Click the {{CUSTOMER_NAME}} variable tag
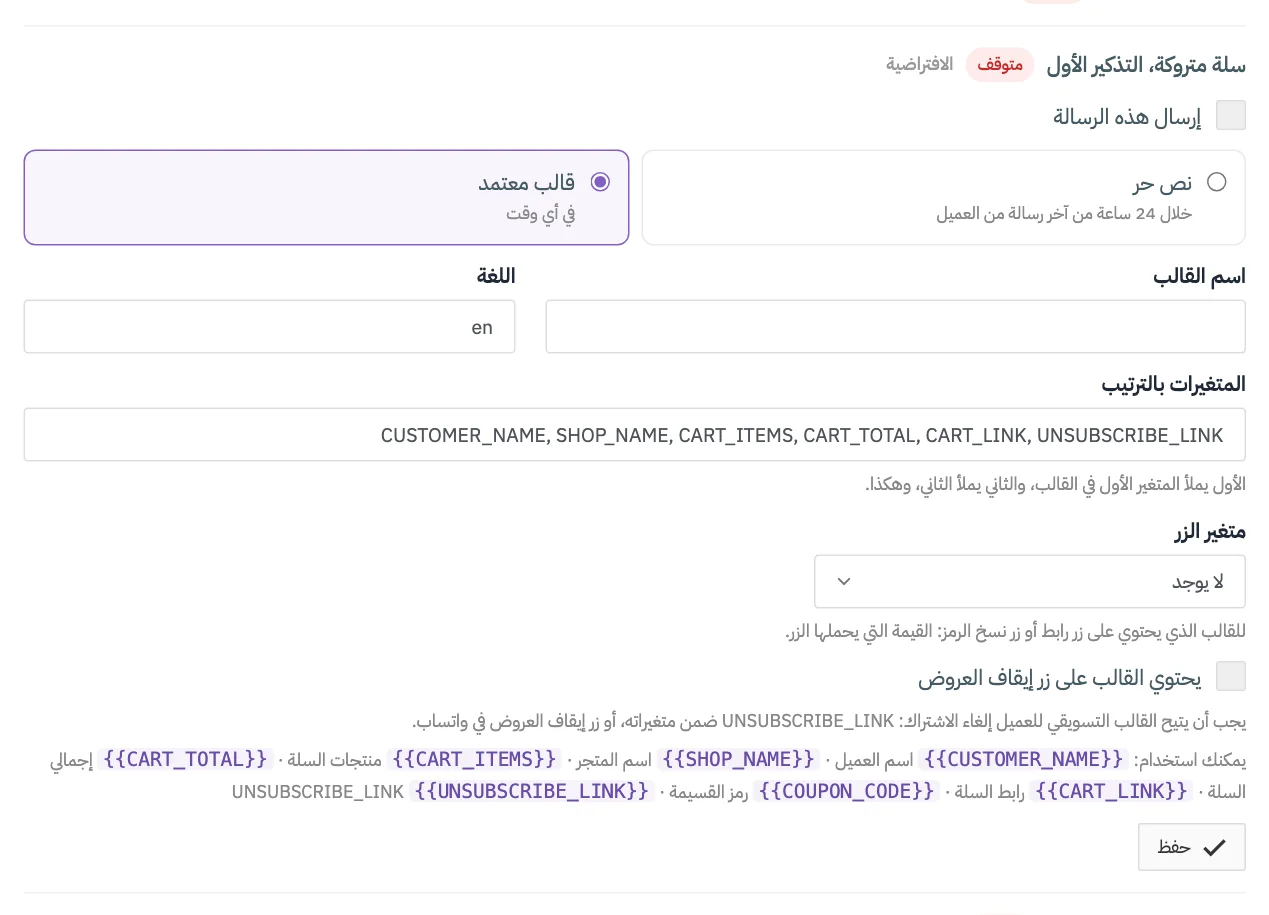Screen dimensions: 1269x915 tap(1022, 759)
